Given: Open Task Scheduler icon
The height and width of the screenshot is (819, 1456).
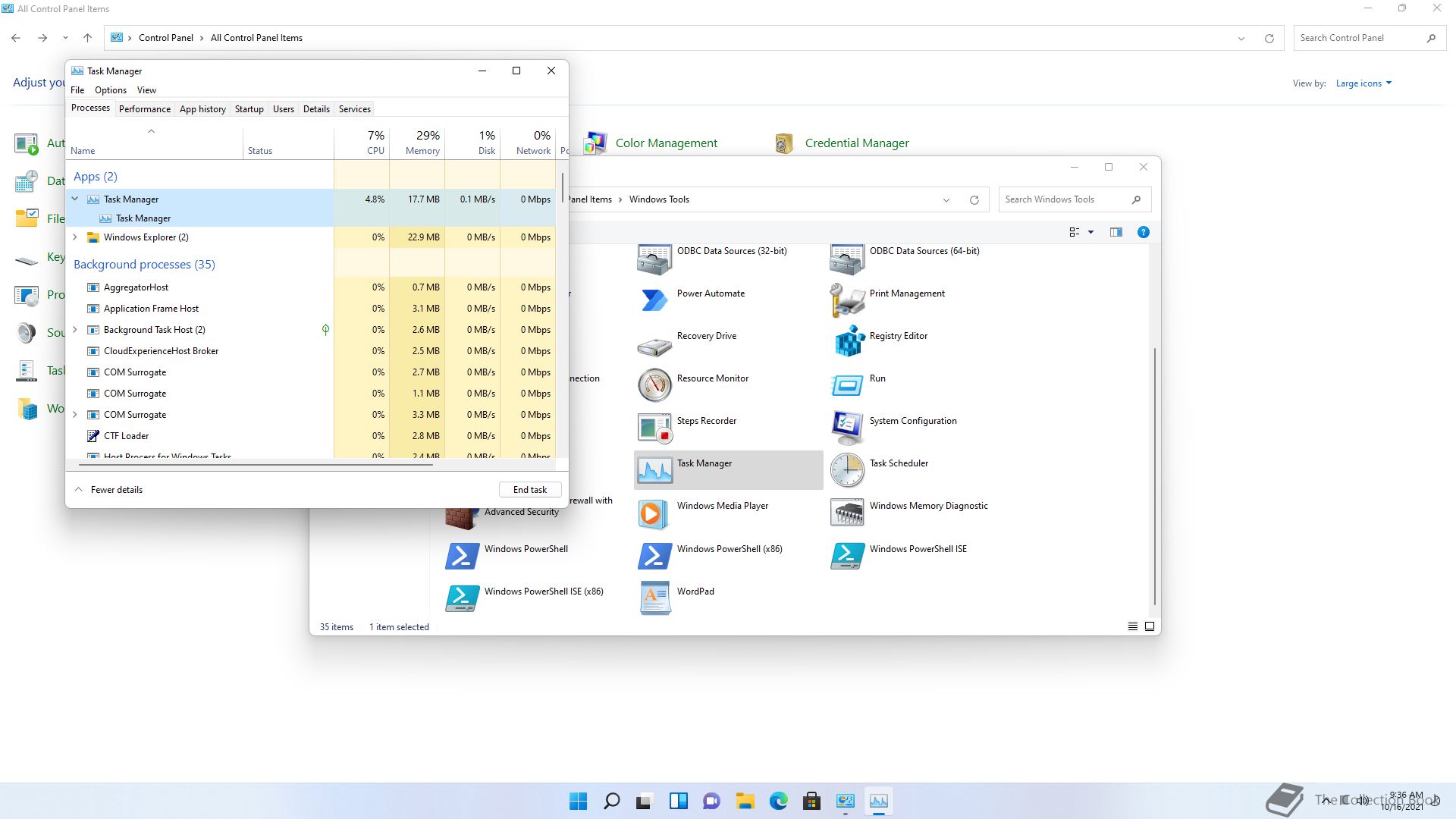Looking at the screenshot, I should 846,470.
